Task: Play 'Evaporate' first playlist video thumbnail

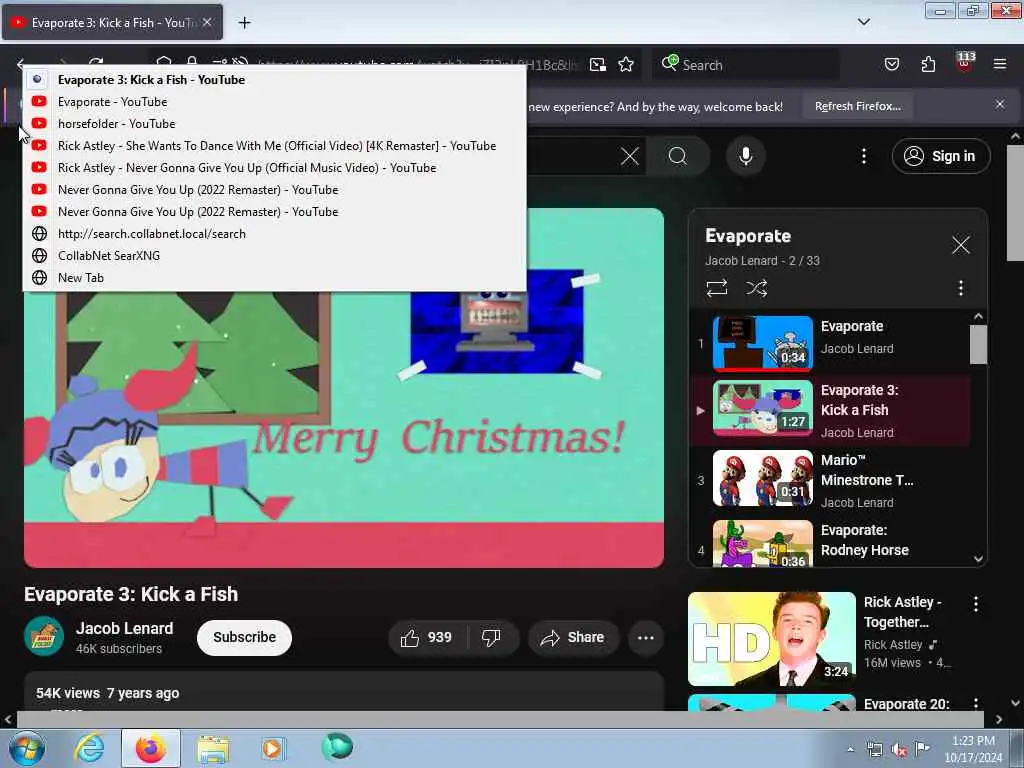Action: pos(763,343)
